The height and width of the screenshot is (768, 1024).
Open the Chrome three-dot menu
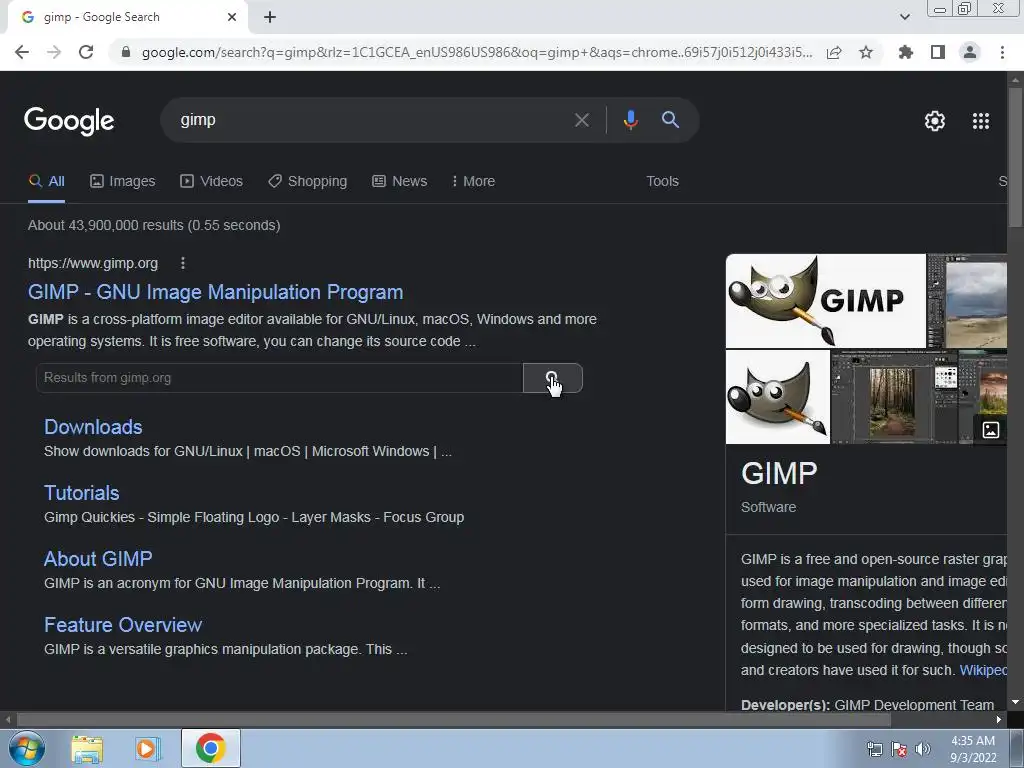[x=1002, y=52]
